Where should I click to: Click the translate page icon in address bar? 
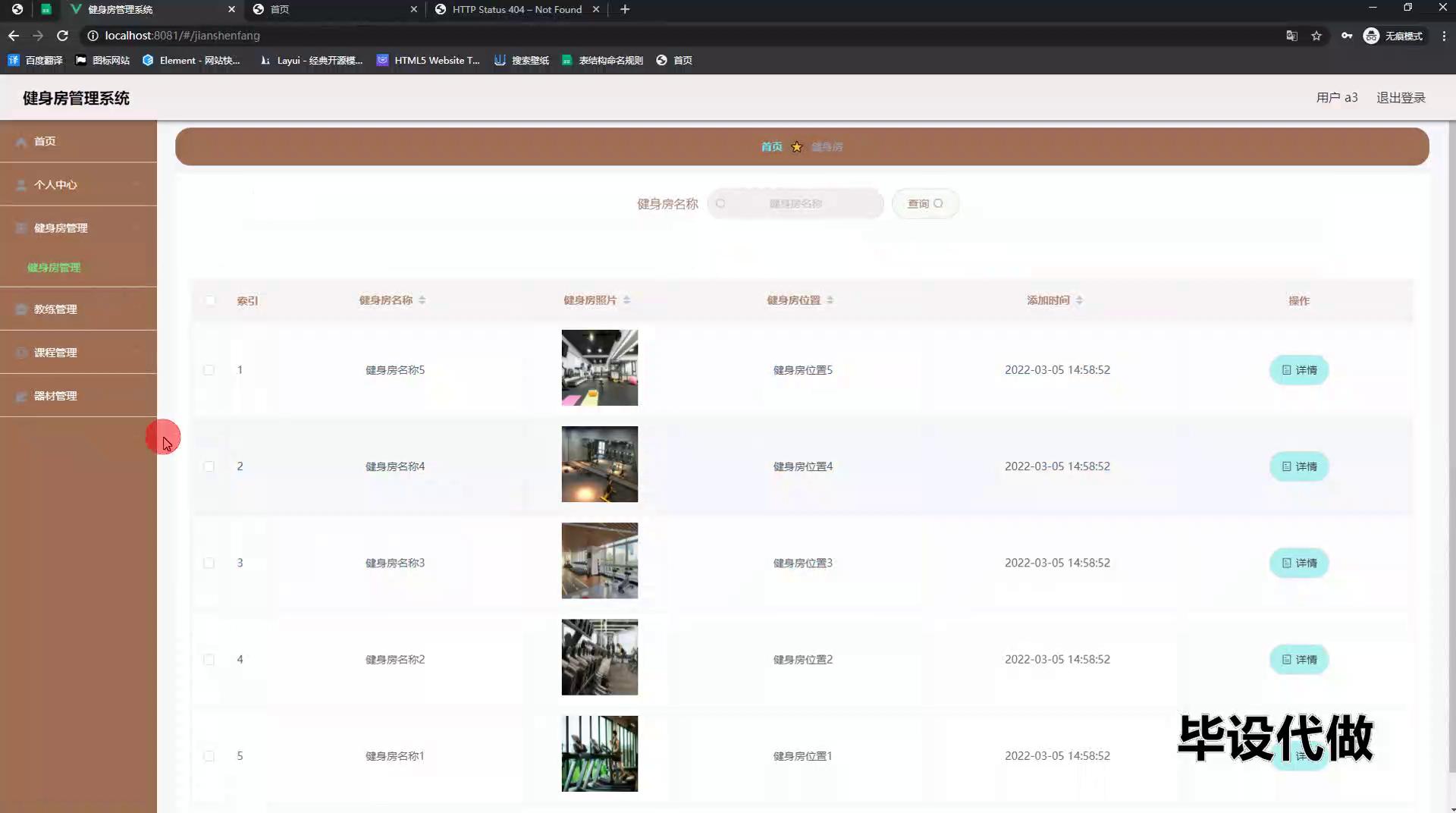(x=1291, y=36)
